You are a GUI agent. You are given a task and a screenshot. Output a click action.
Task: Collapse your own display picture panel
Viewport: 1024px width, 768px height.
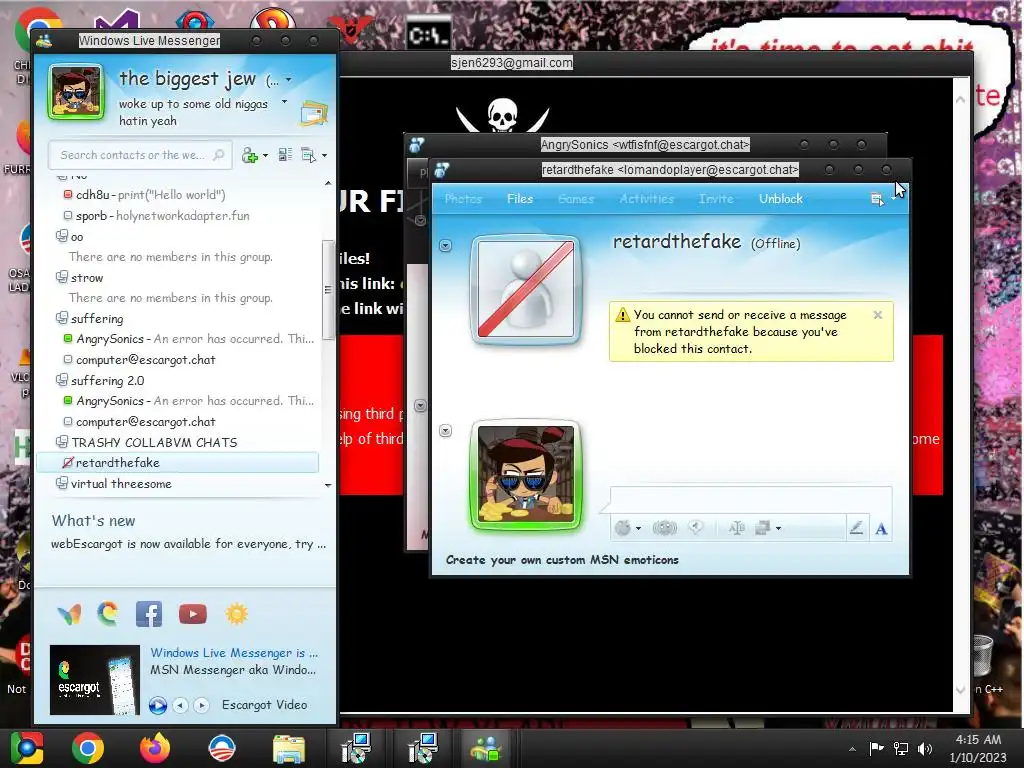[x=445, y=430]
